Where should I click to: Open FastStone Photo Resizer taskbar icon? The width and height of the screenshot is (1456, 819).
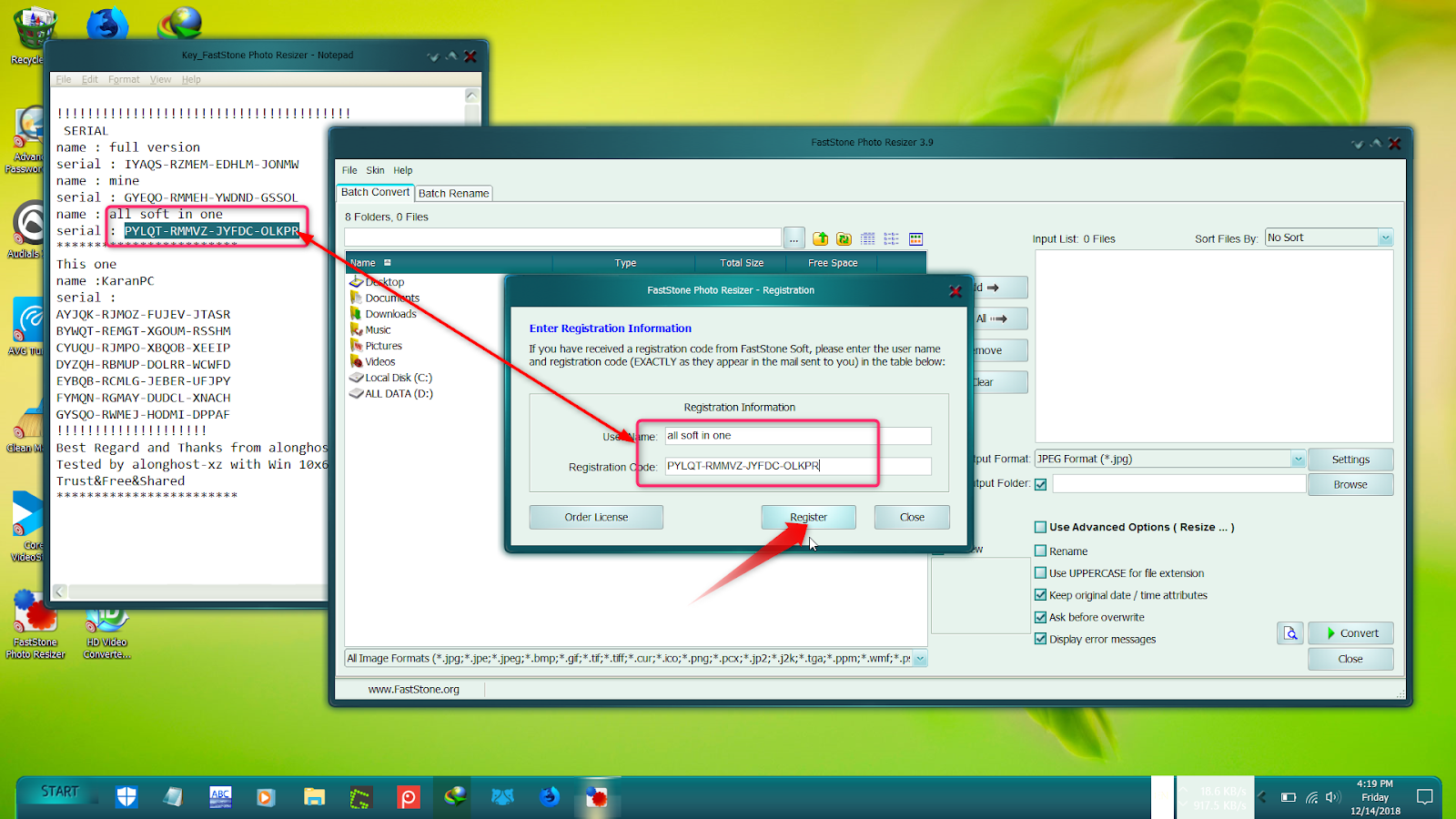pyautogui.click(x=597, y=797)
